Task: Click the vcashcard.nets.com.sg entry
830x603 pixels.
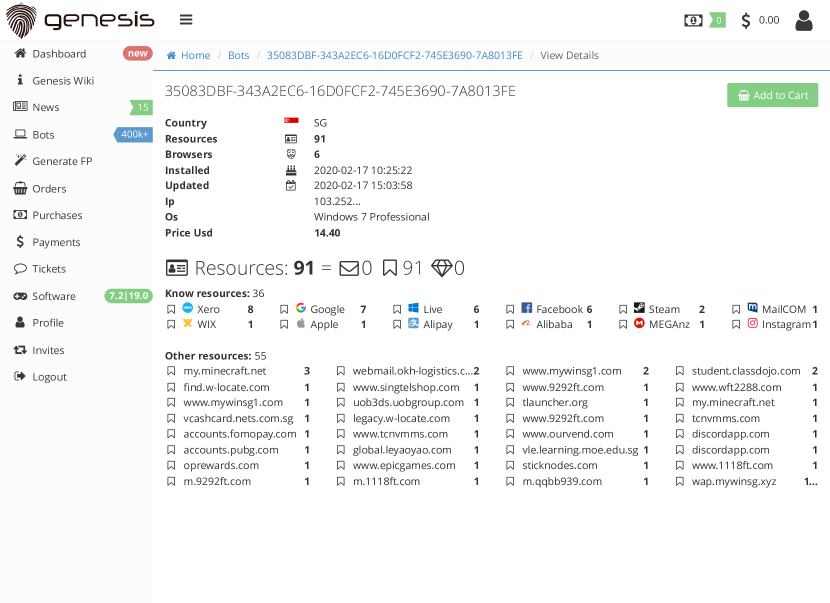Action: pyautogui.click(x=238, y=418)
